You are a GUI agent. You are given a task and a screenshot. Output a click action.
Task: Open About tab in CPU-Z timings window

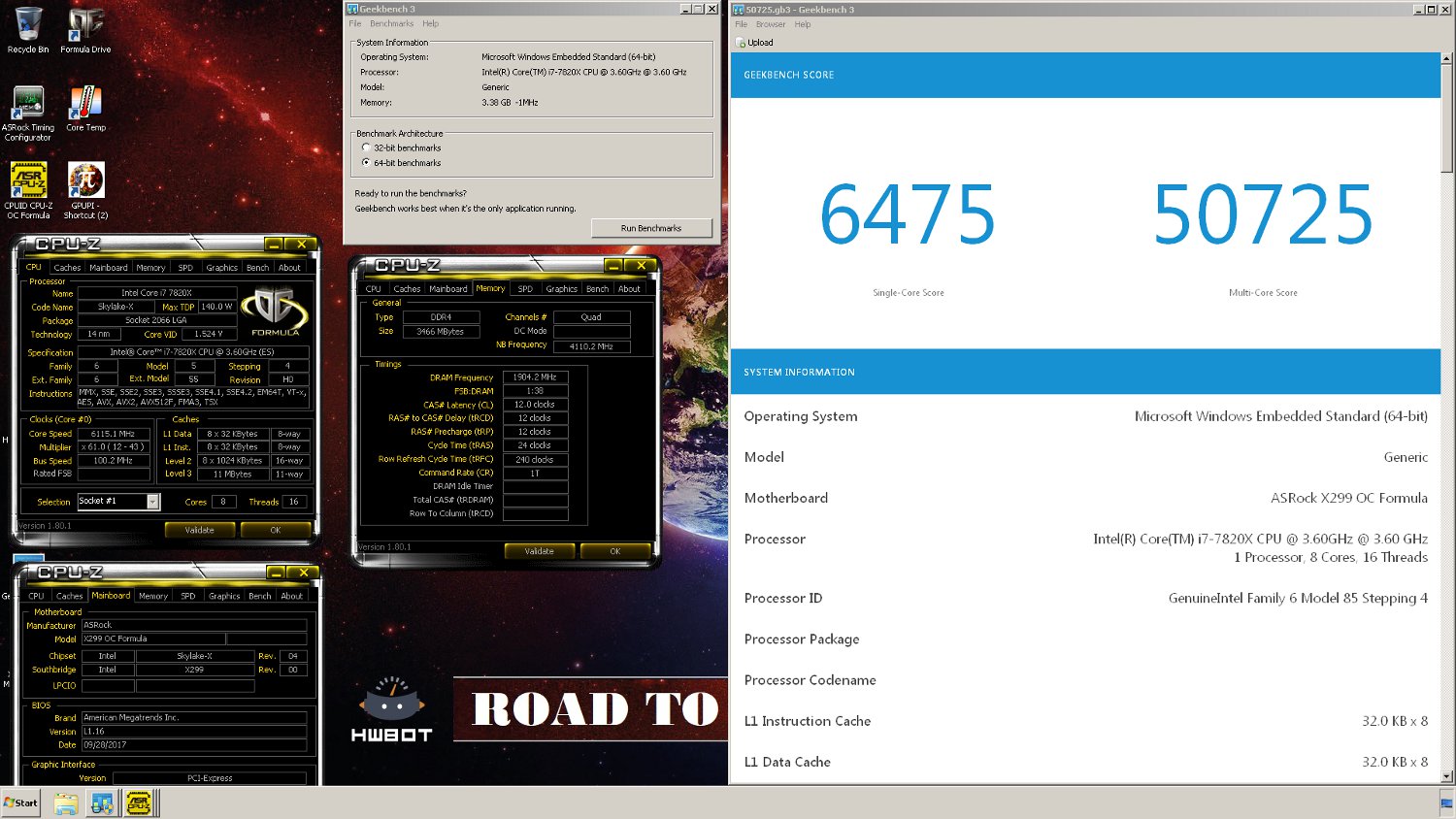(x=629, y=289)
